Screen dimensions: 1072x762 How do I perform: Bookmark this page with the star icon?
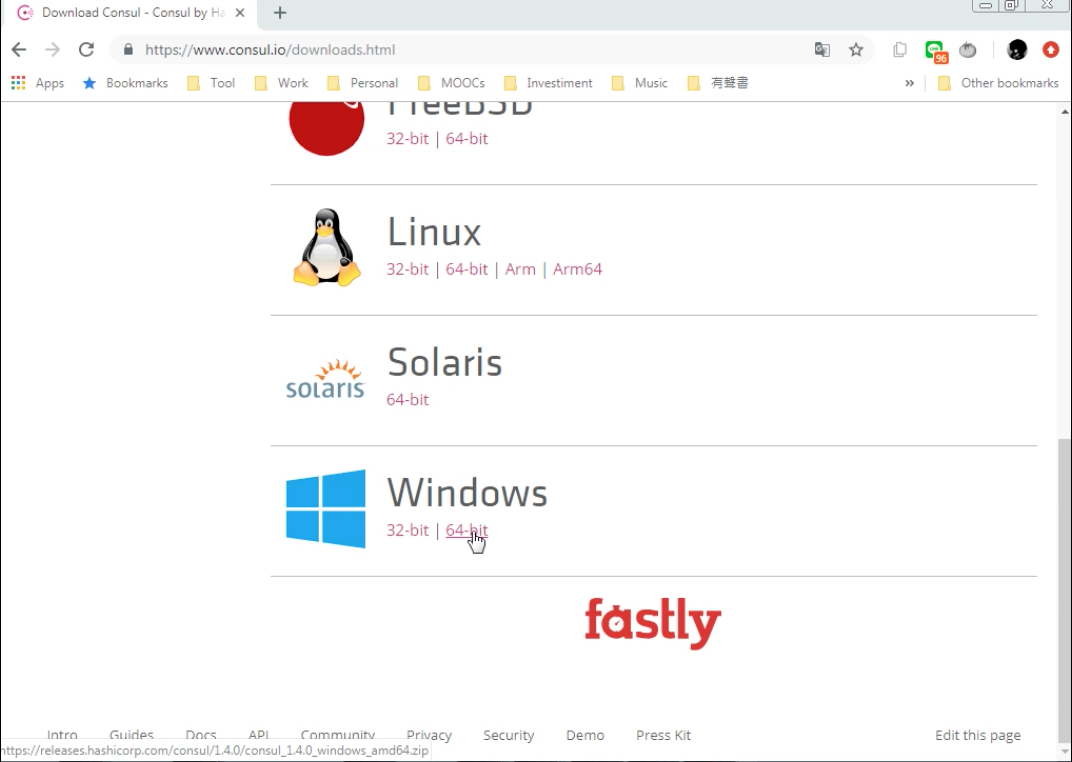856,50
